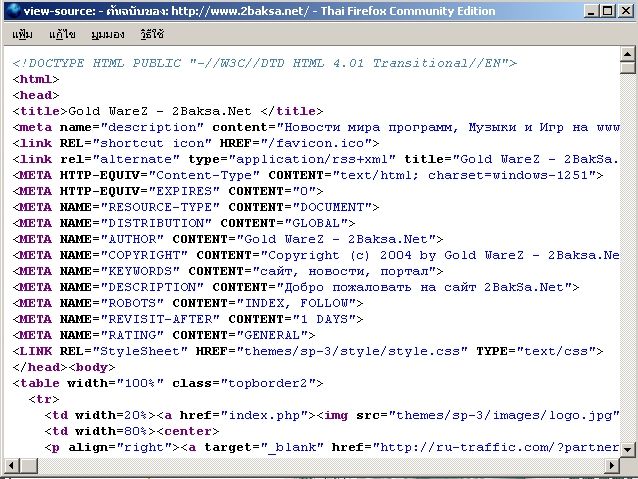Click the vertical scrollbar down arrow
638x479 pixels.
click(627, 449)
